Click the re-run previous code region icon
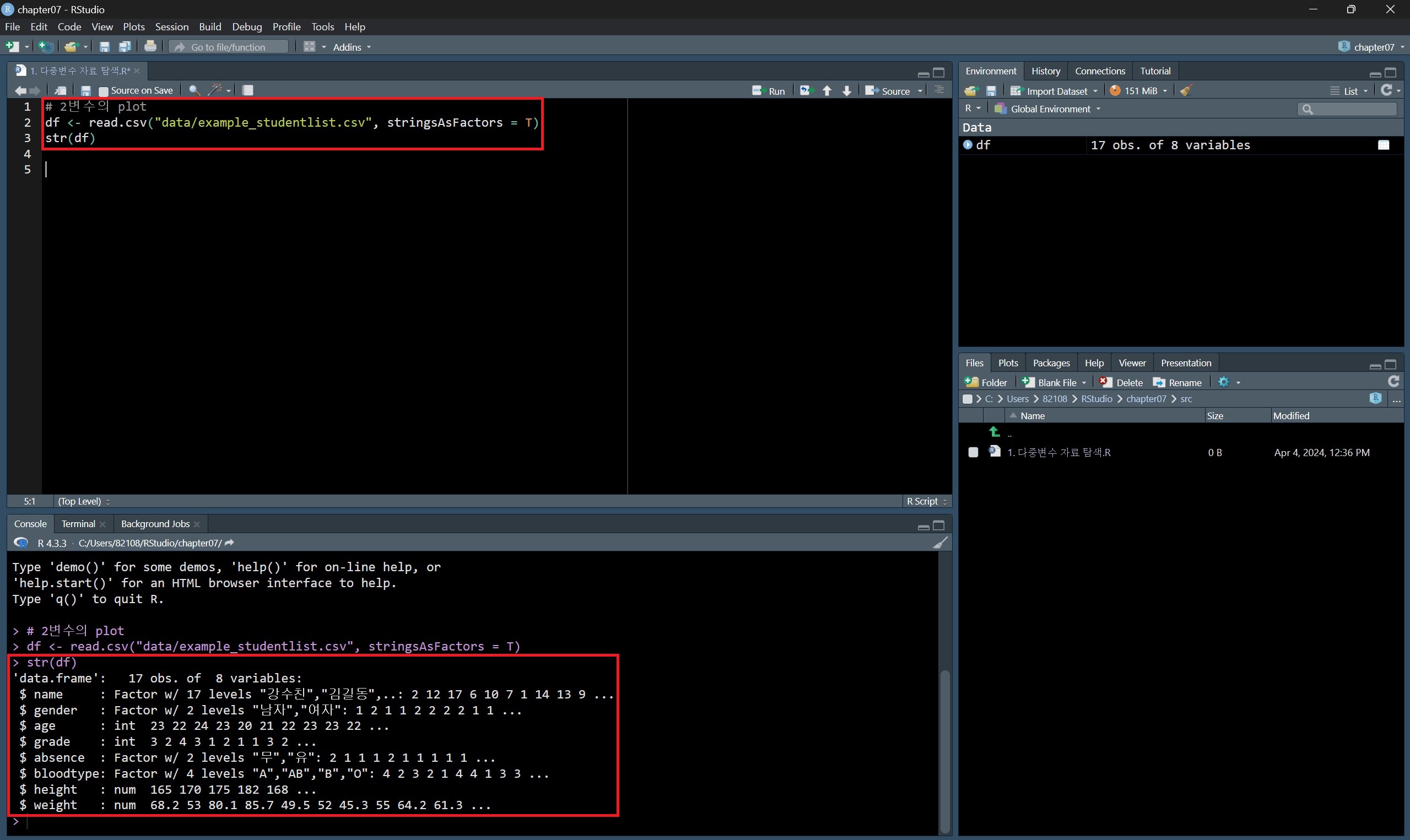Image resolution: width=1410 pixels, height=840 pixels. tap(806, 90)
